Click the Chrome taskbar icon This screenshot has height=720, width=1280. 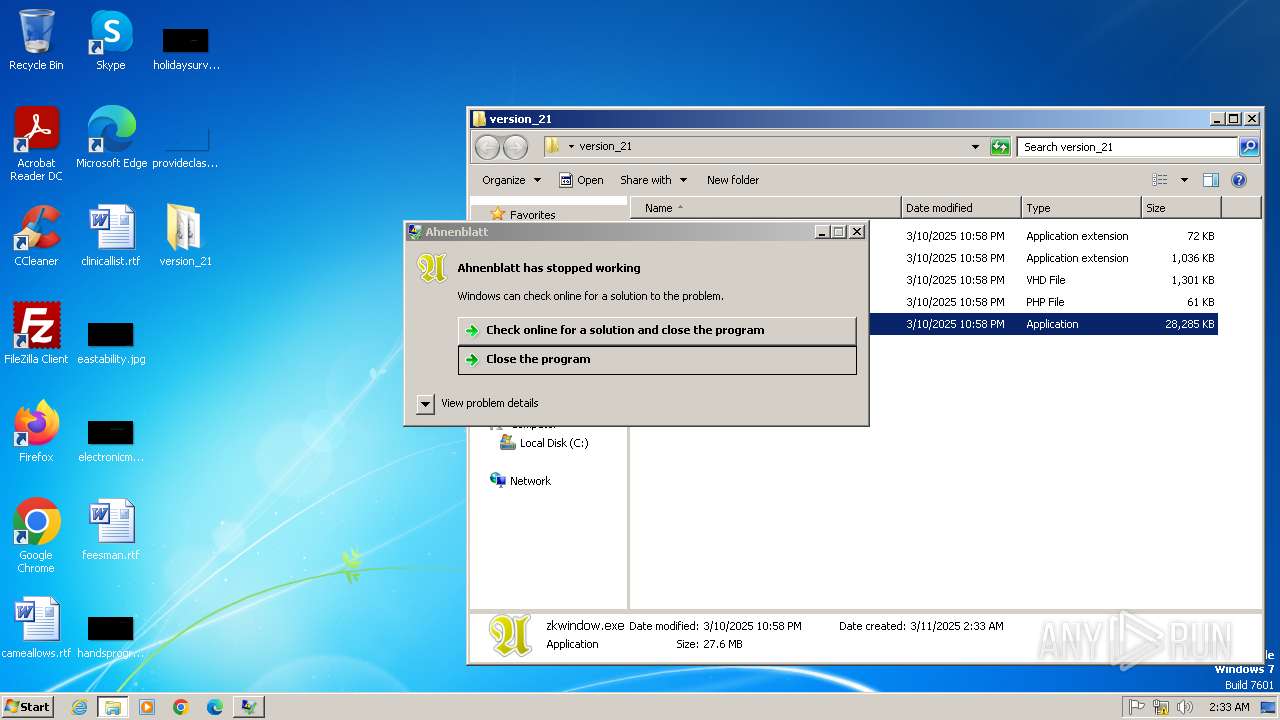point(181,707)
